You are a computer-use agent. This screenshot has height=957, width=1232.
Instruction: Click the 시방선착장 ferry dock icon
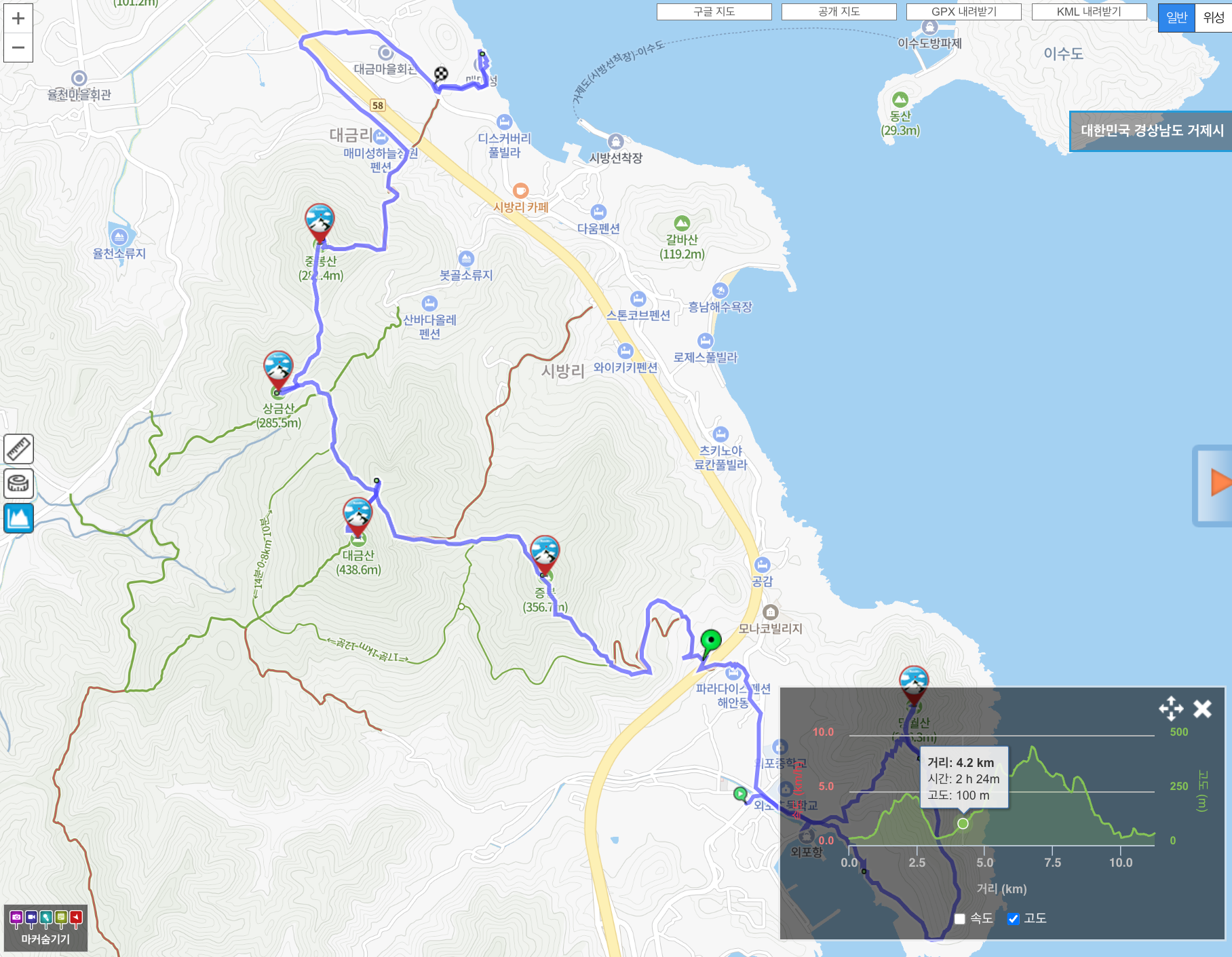pos(615,141)
